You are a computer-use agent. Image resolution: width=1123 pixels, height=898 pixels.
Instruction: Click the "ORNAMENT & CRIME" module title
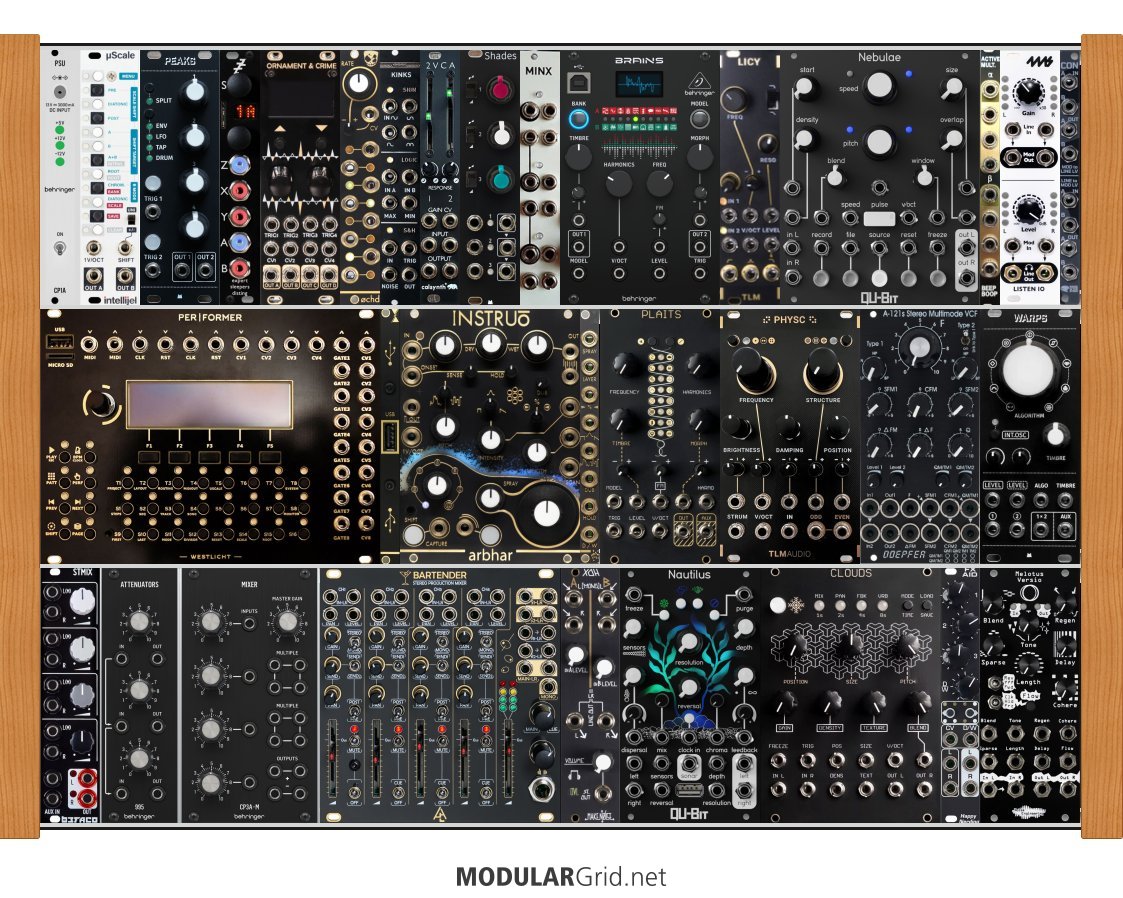pyautogui.click(x=302, y=65)
